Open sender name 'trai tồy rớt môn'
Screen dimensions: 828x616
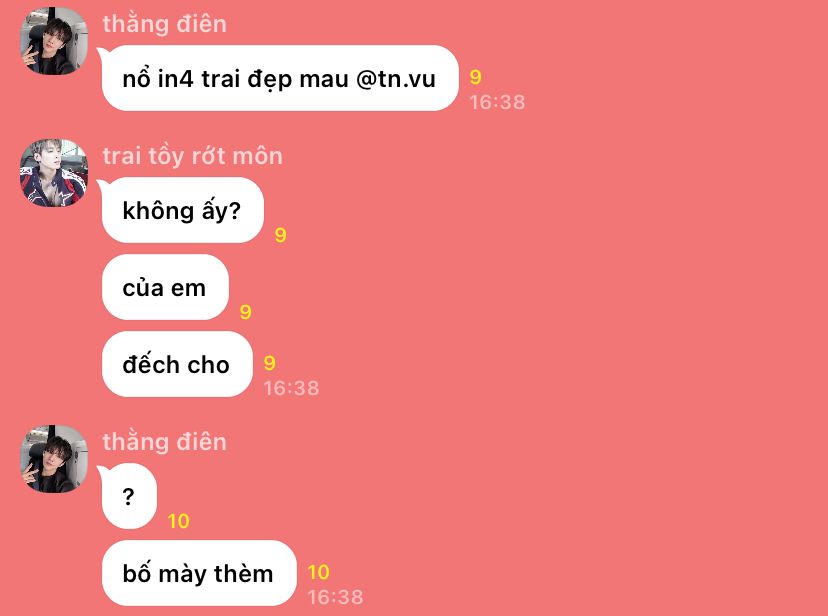tap(193, 156)
